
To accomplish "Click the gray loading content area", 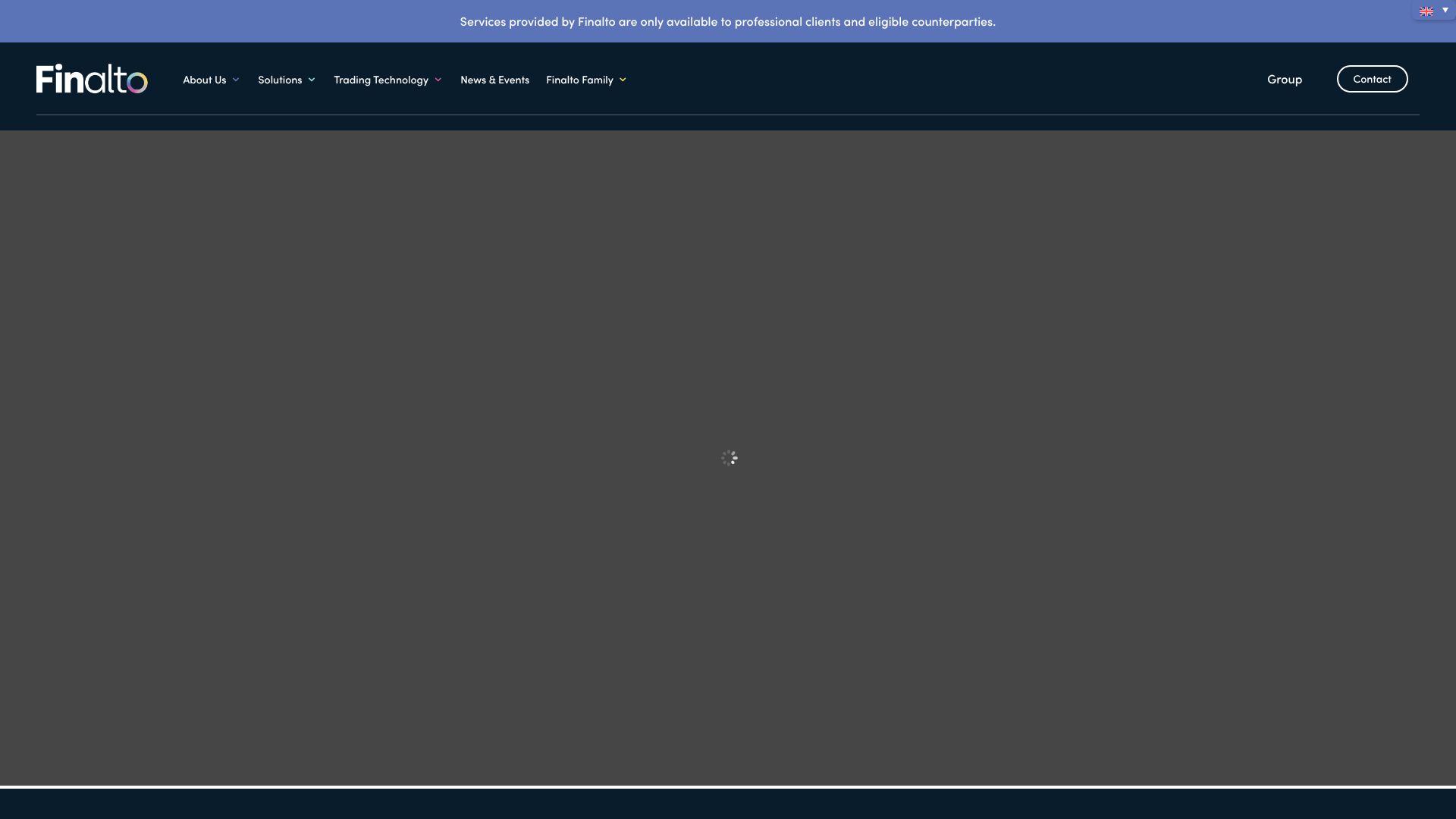I will click(x=728, y=303).
